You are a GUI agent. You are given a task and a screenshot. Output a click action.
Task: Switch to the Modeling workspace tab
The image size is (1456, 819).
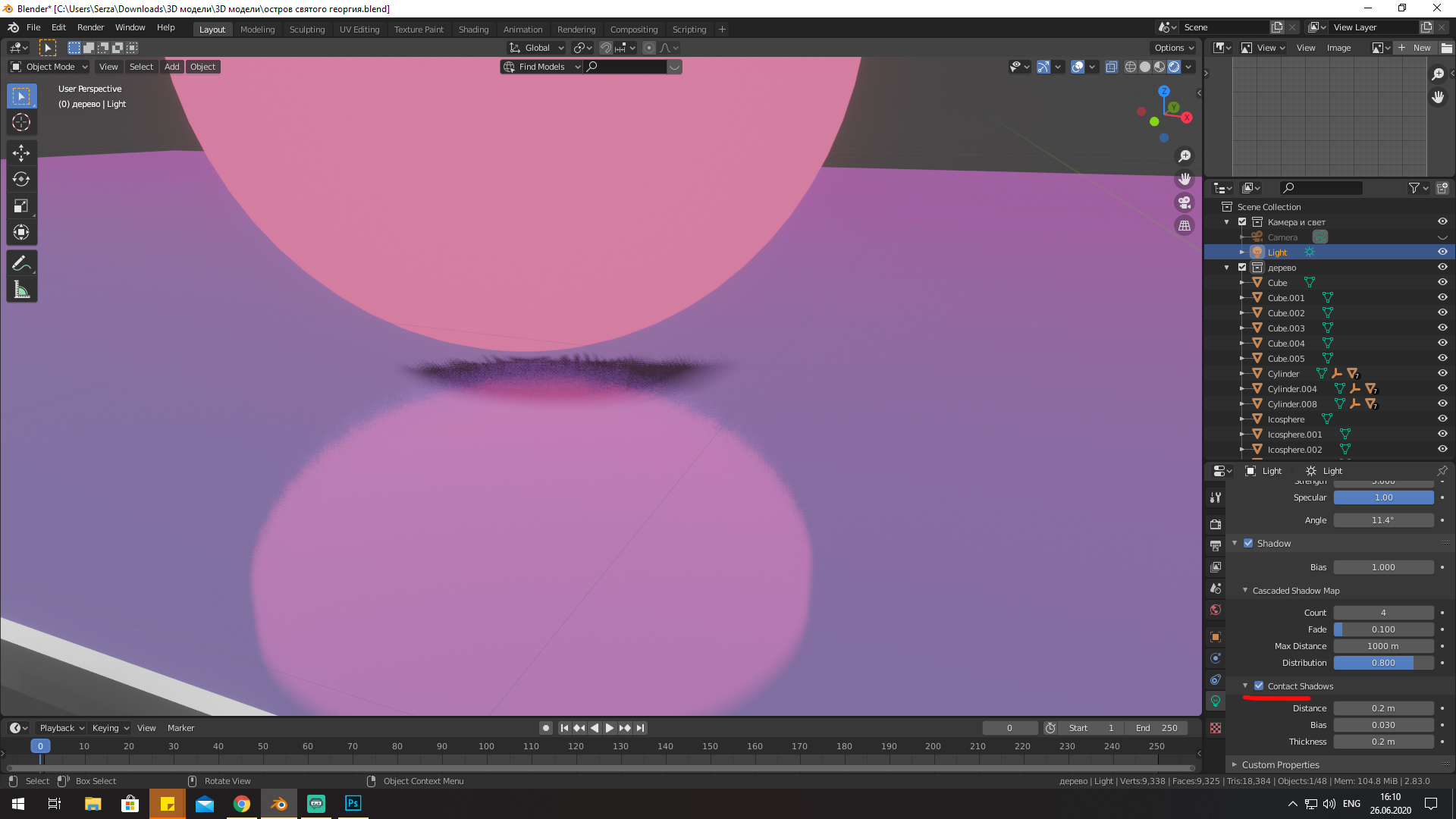point(257,29)
